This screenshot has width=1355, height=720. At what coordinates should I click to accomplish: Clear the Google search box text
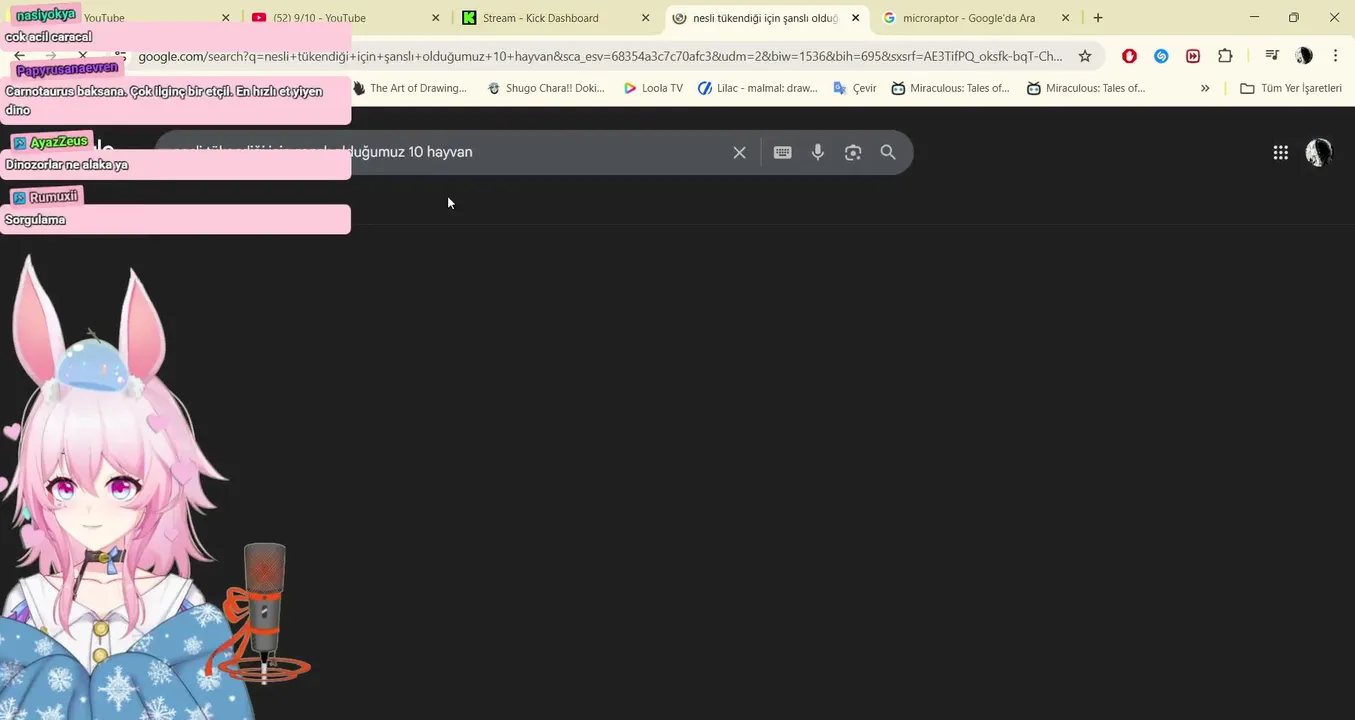[739, 152]
